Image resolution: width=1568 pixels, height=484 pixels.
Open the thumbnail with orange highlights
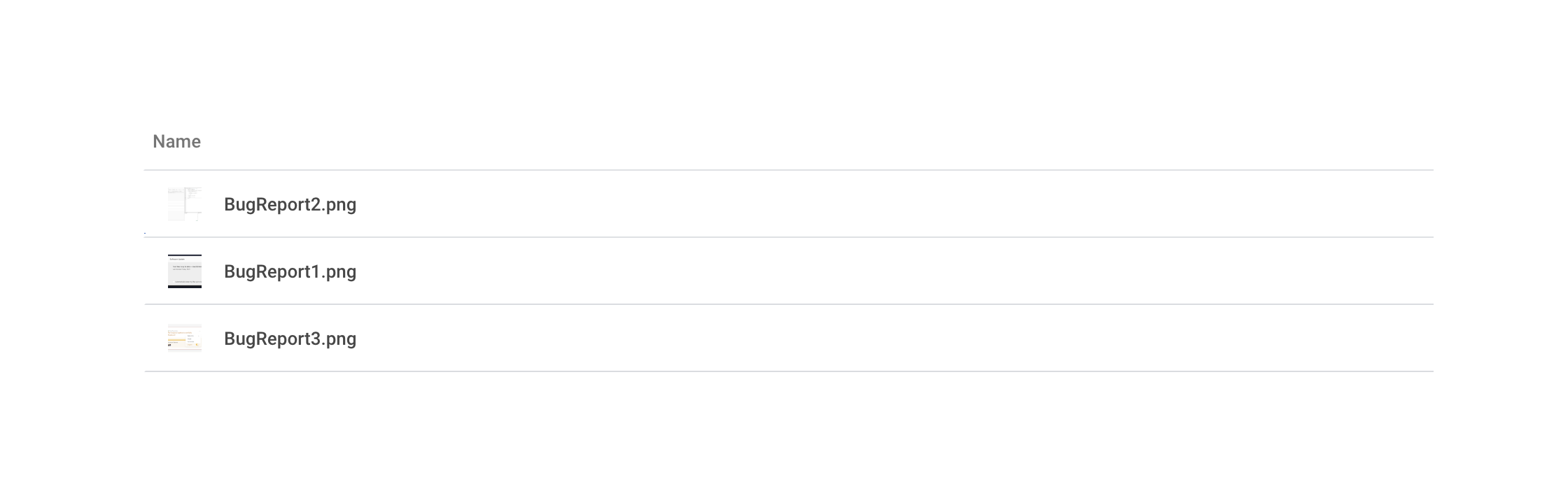point(185,339)
